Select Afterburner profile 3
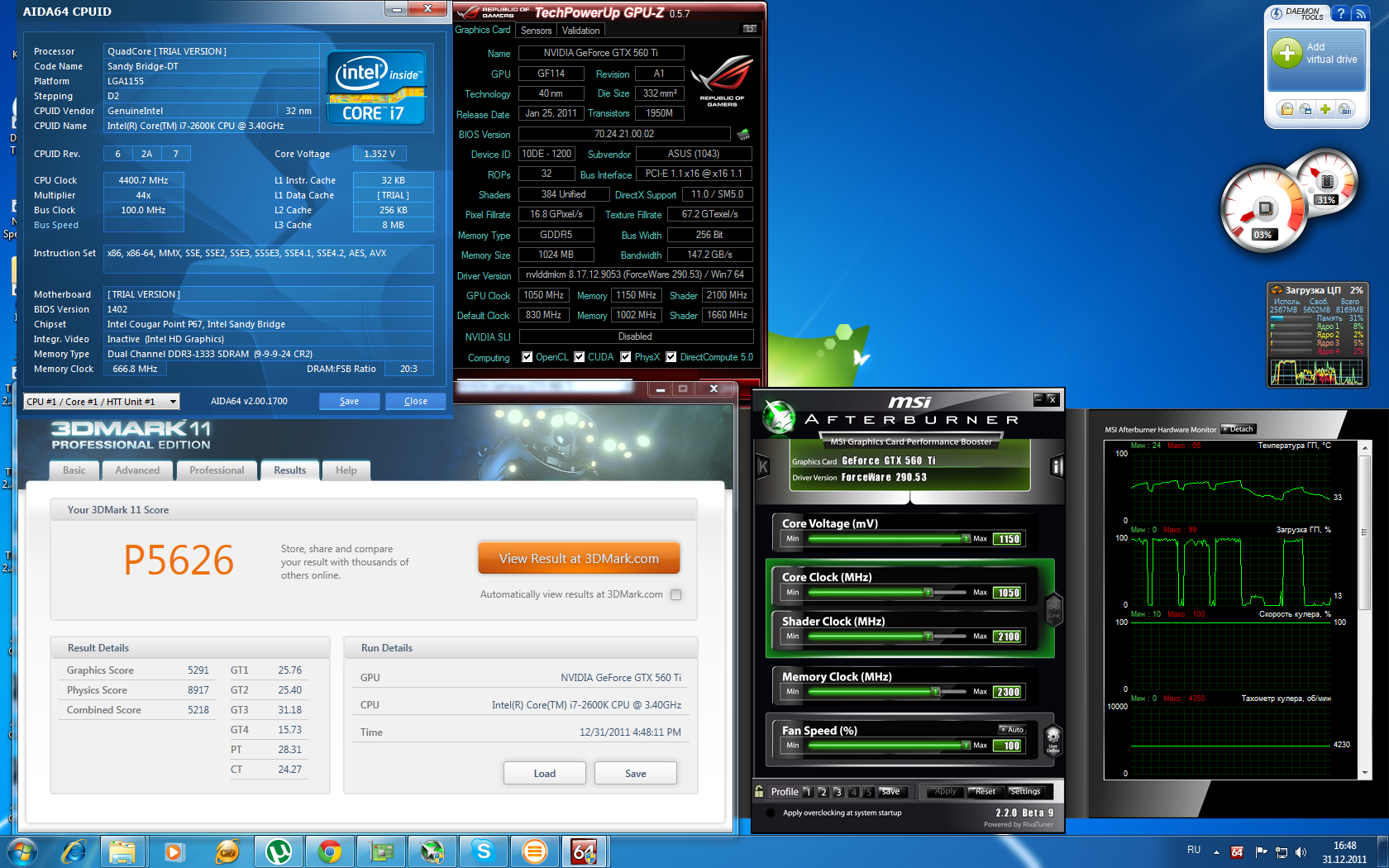 (838, 792)
